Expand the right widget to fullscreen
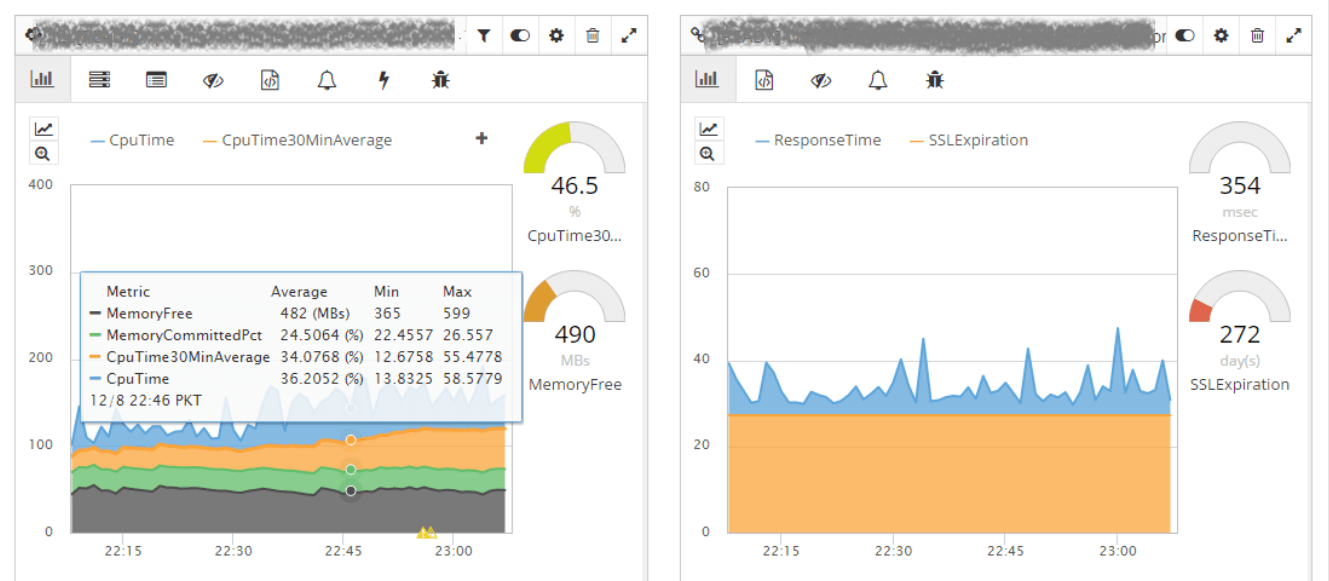 pos(1294,36)
